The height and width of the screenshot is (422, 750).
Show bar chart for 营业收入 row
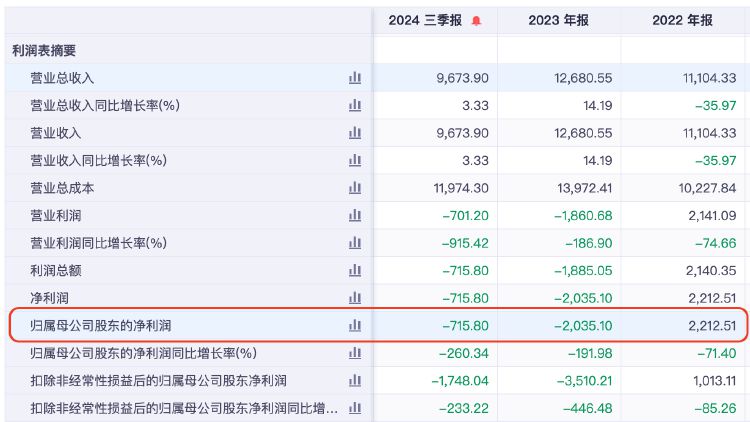[x=355, y=133]
